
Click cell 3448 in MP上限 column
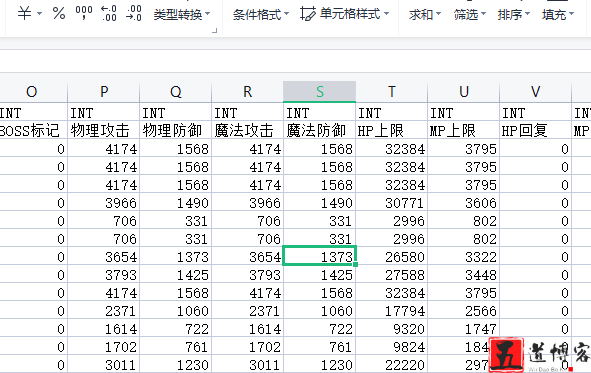(x=464, y=275)
